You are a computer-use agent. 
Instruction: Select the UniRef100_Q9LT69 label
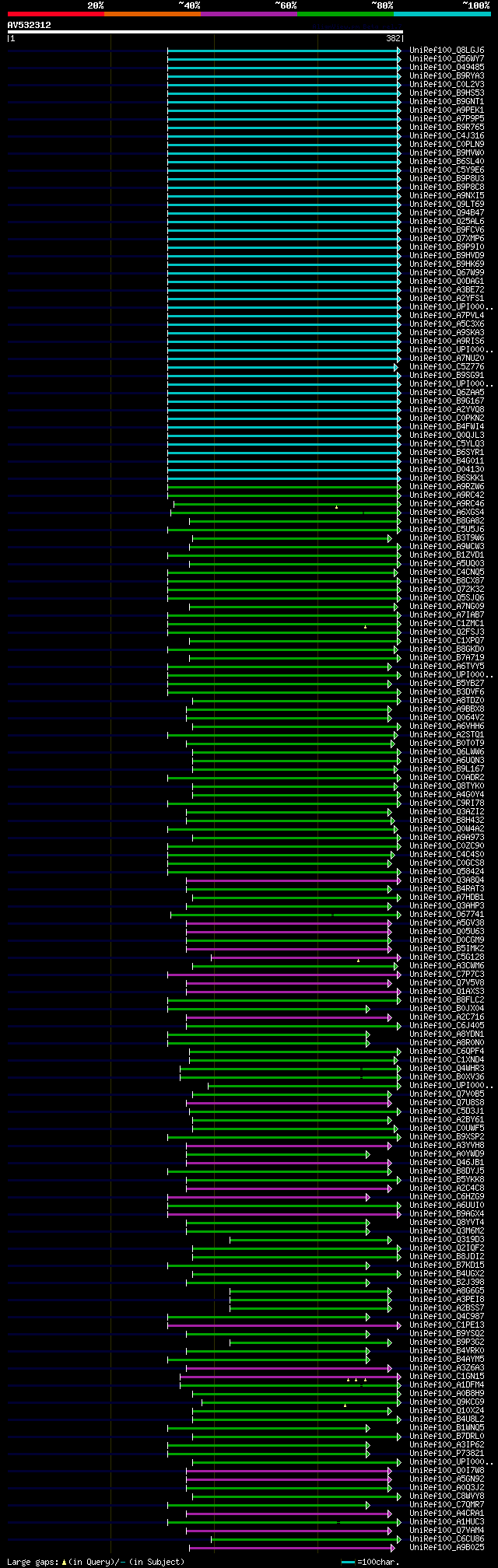[x=447, y=204]
